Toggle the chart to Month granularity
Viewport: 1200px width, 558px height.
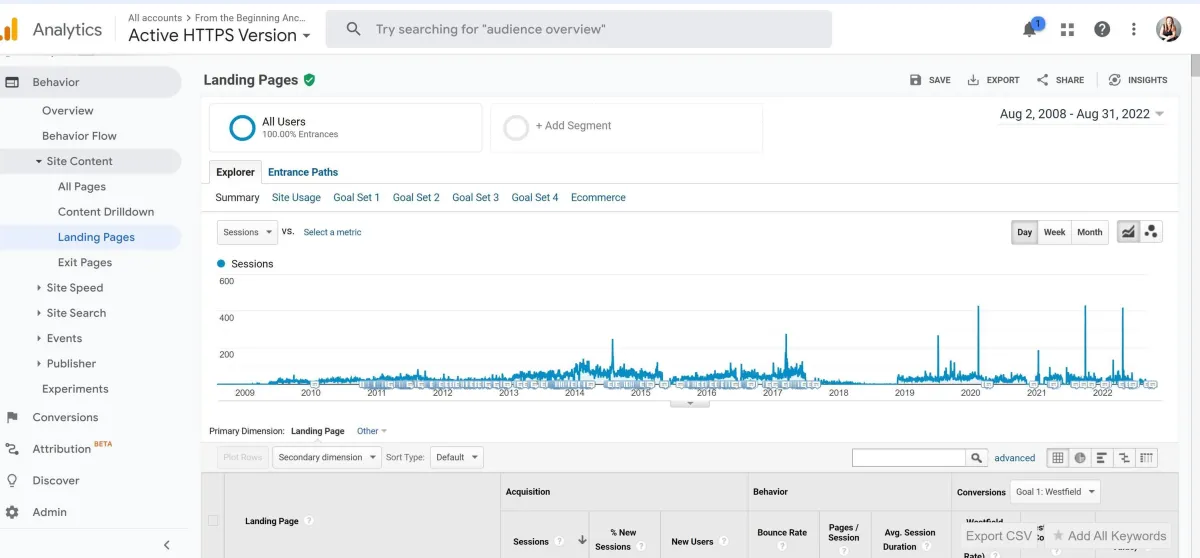[x=1089, y=232]
